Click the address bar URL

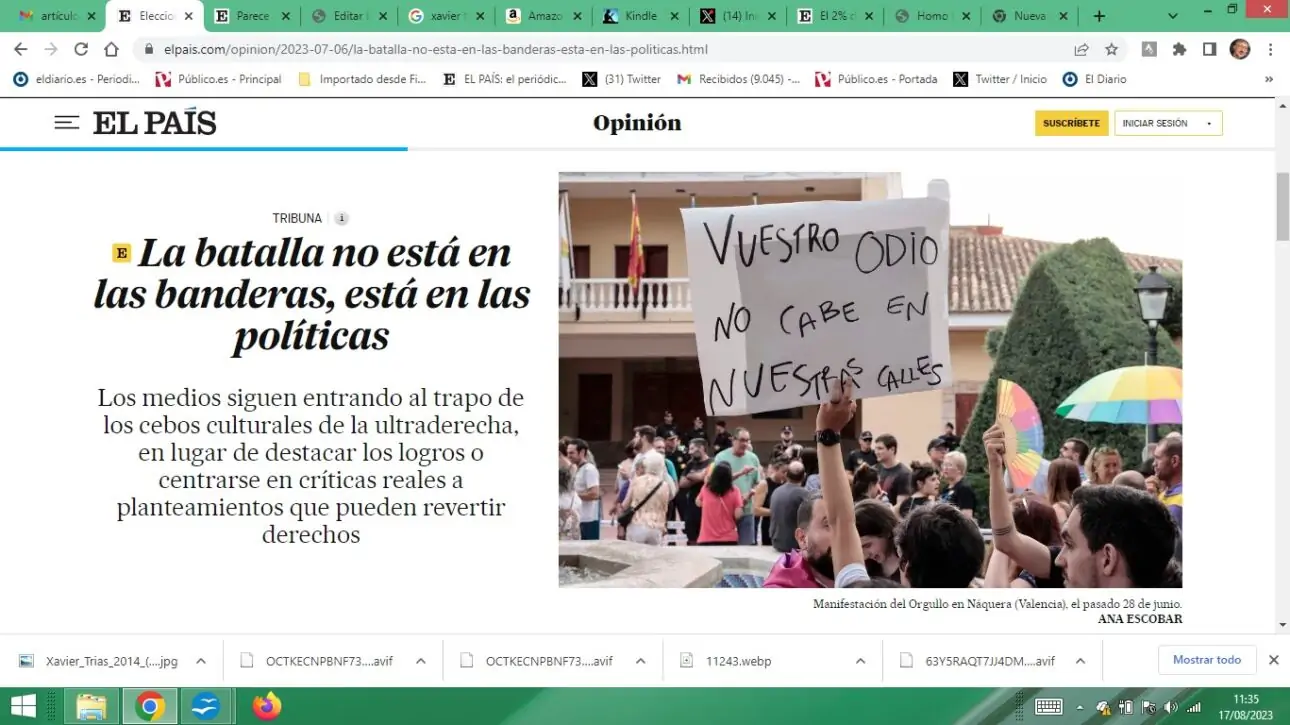[x=436, y=49]
